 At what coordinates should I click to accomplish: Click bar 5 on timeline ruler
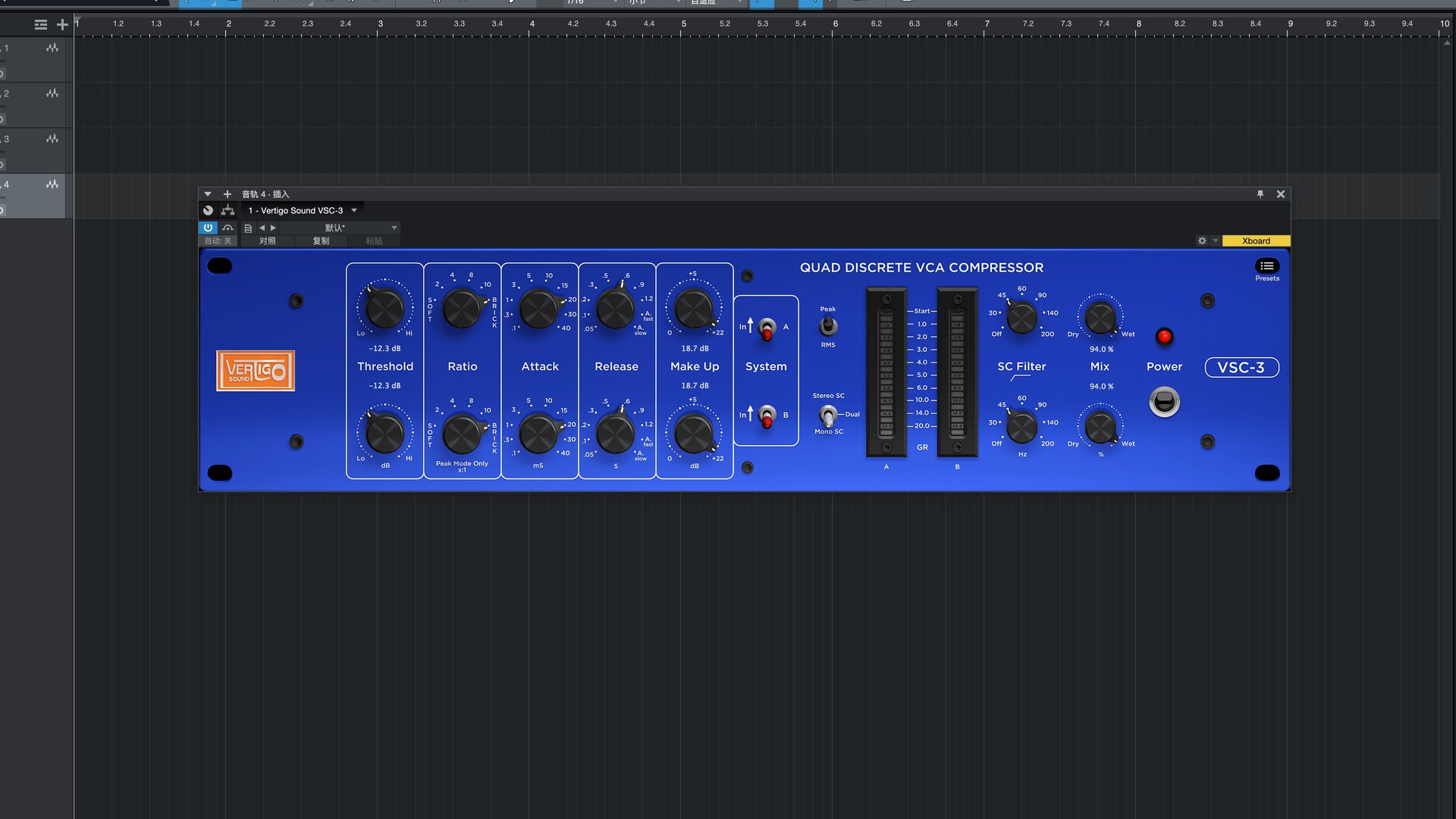(684, 24)
